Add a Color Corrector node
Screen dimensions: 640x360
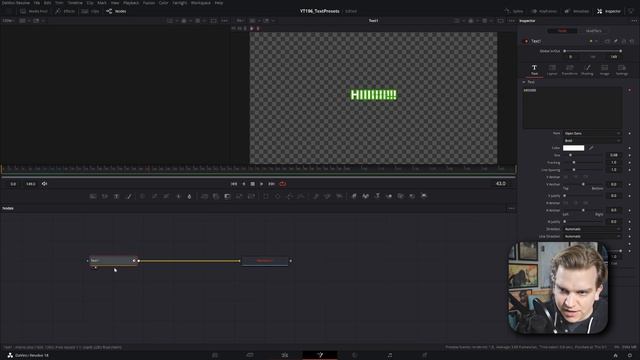point(142,196)
